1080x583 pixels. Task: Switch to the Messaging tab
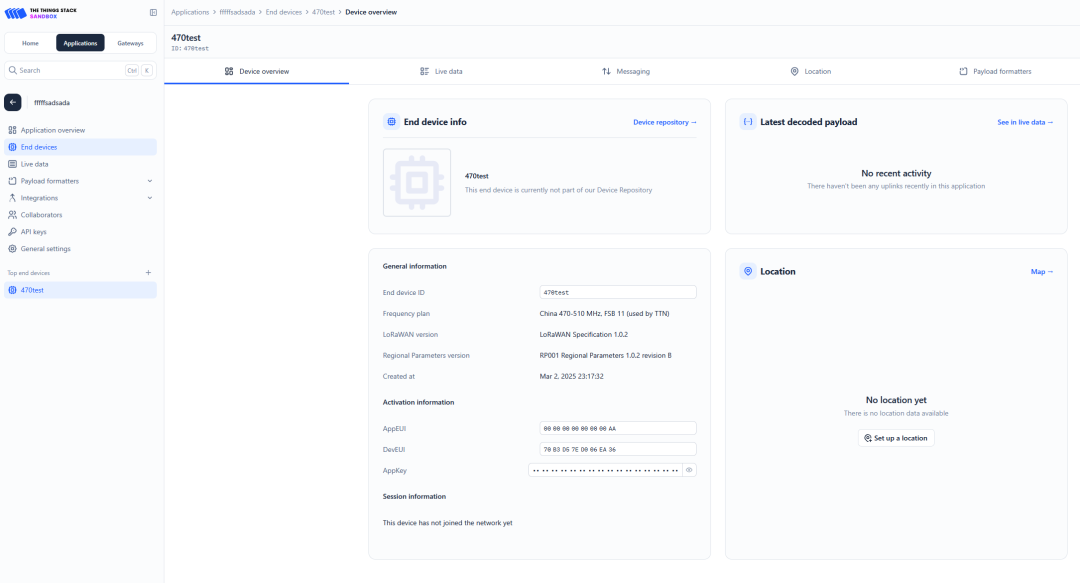(x=625, y=71)
